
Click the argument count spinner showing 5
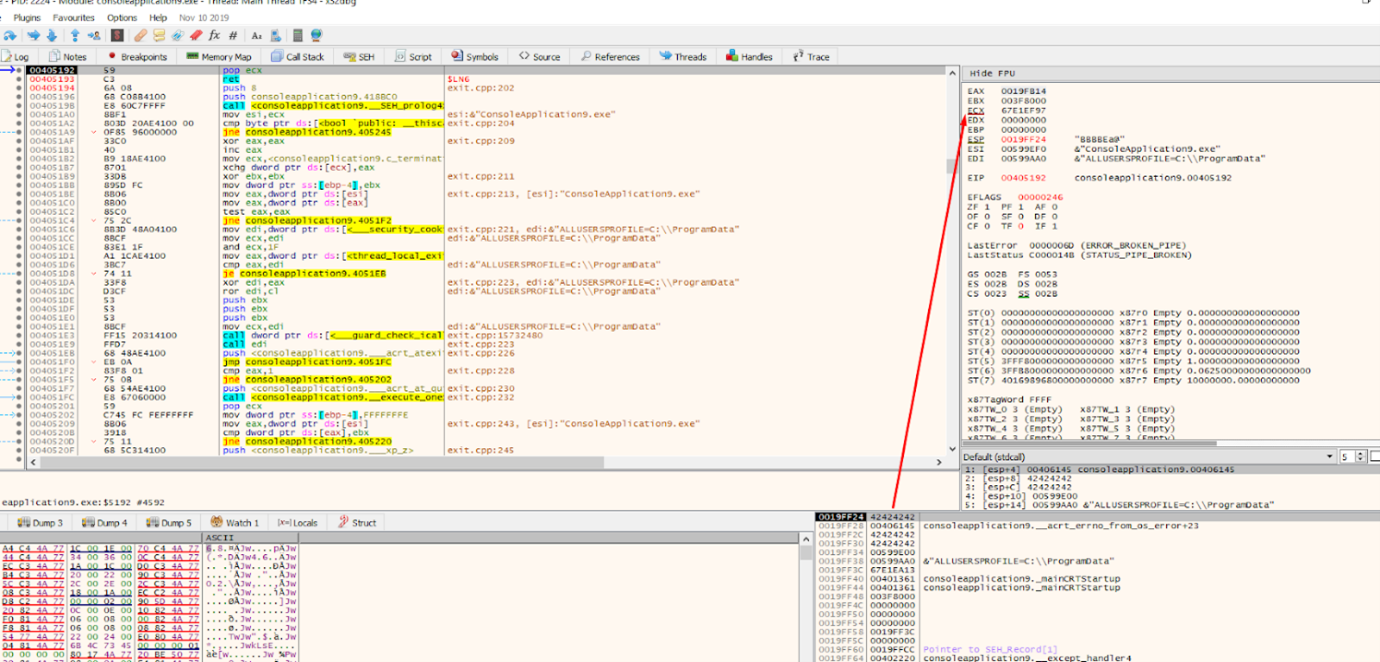[x=1351, y=456]
